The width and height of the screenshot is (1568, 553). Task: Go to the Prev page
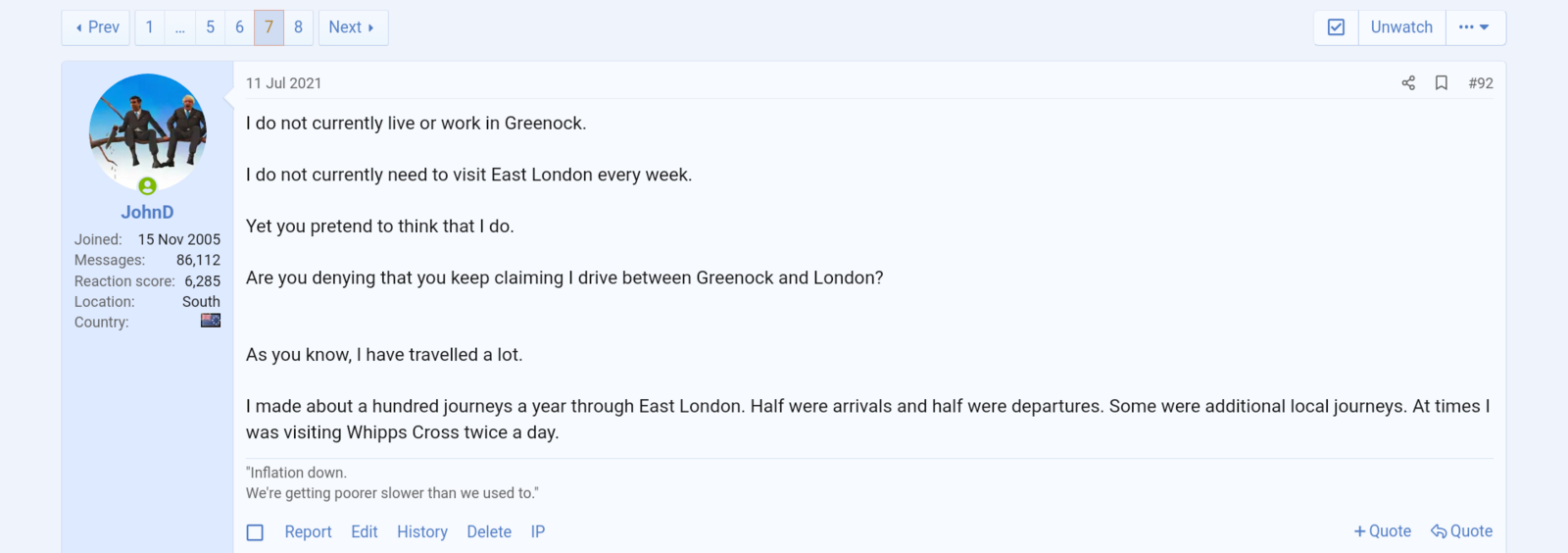pyautogui.click(x=97, y=27)
